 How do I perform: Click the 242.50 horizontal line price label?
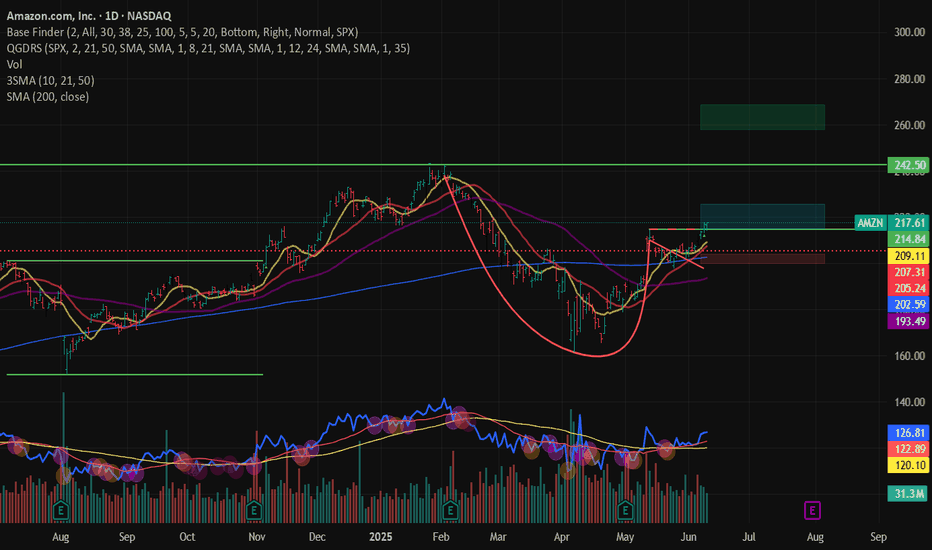(908, 165)
